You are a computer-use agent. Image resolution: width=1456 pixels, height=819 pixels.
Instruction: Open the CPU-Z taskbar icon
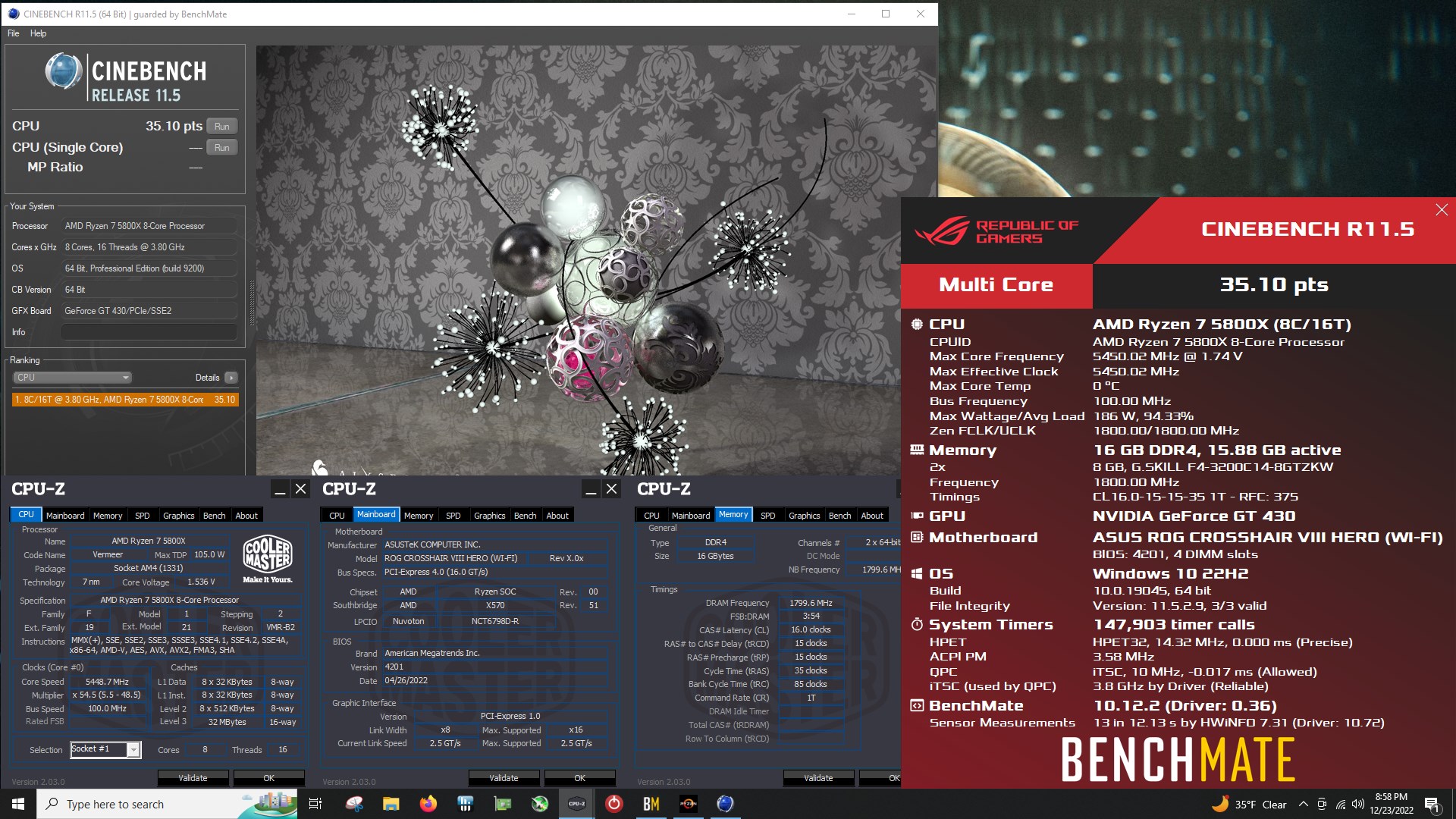click(576, 804)
